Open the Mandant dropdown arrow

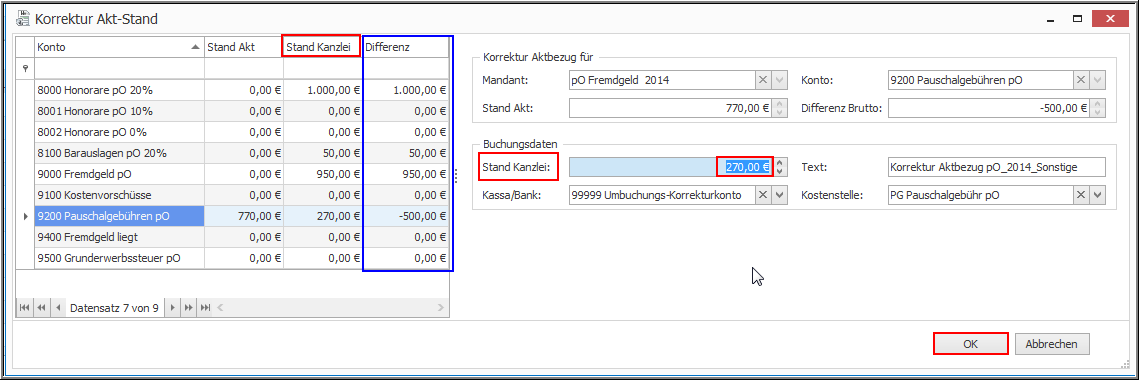pyautogui.click(x=779, y=80)
